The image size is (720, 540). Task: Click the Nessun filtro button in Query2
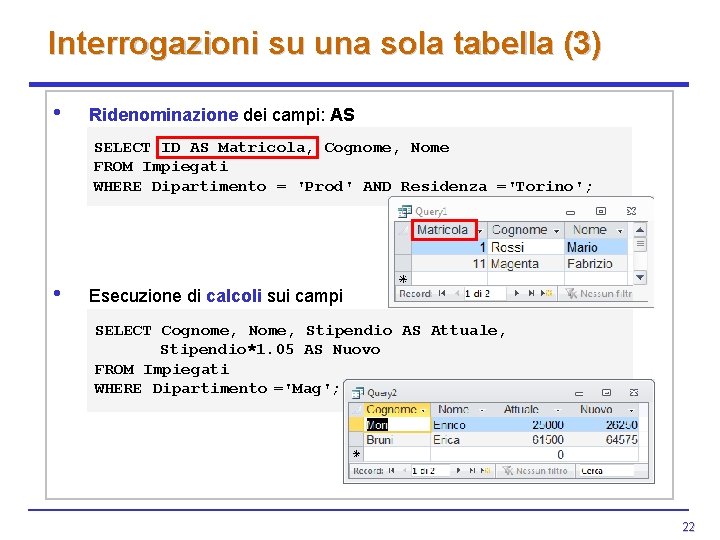click(x=535, y=471)
